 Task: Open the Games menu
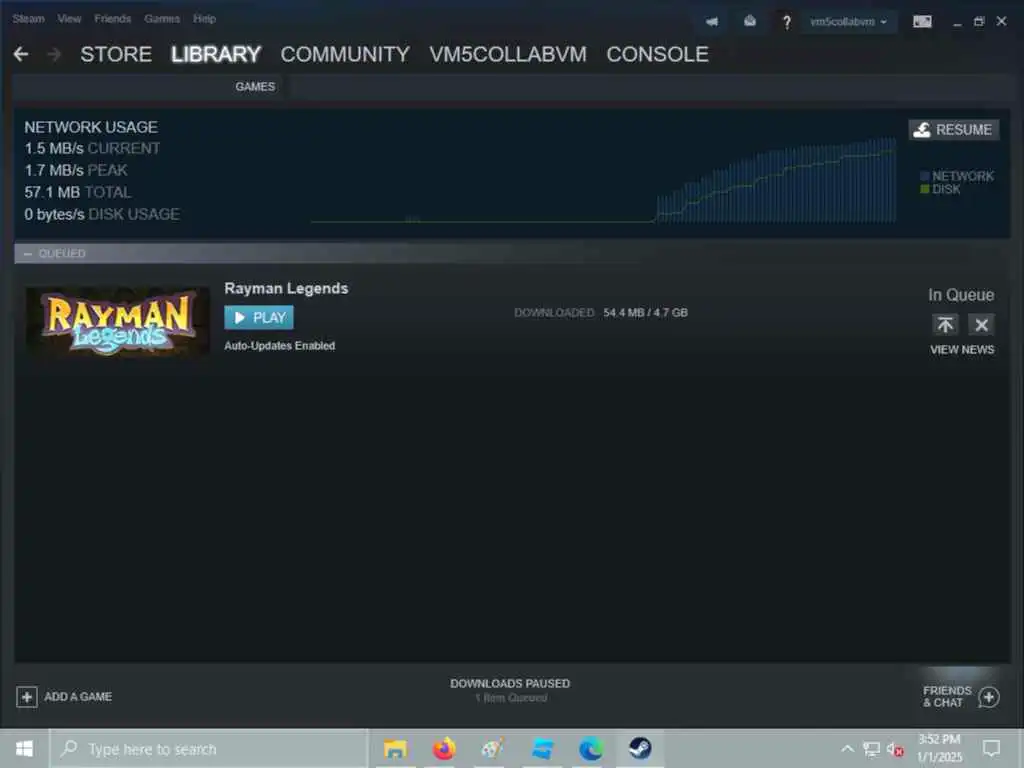pos(162,19)
